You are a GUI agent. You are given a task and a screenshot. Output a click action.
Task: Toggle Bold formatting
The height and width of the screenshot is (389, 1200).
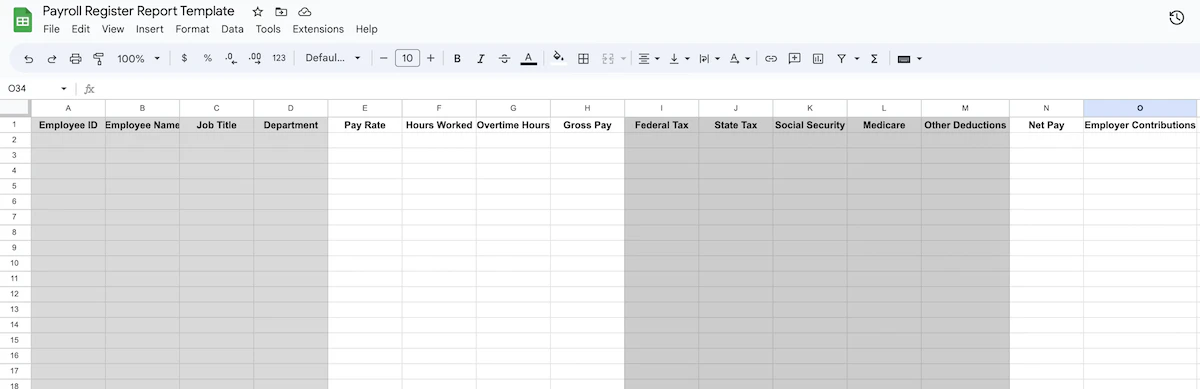[457, 59]
